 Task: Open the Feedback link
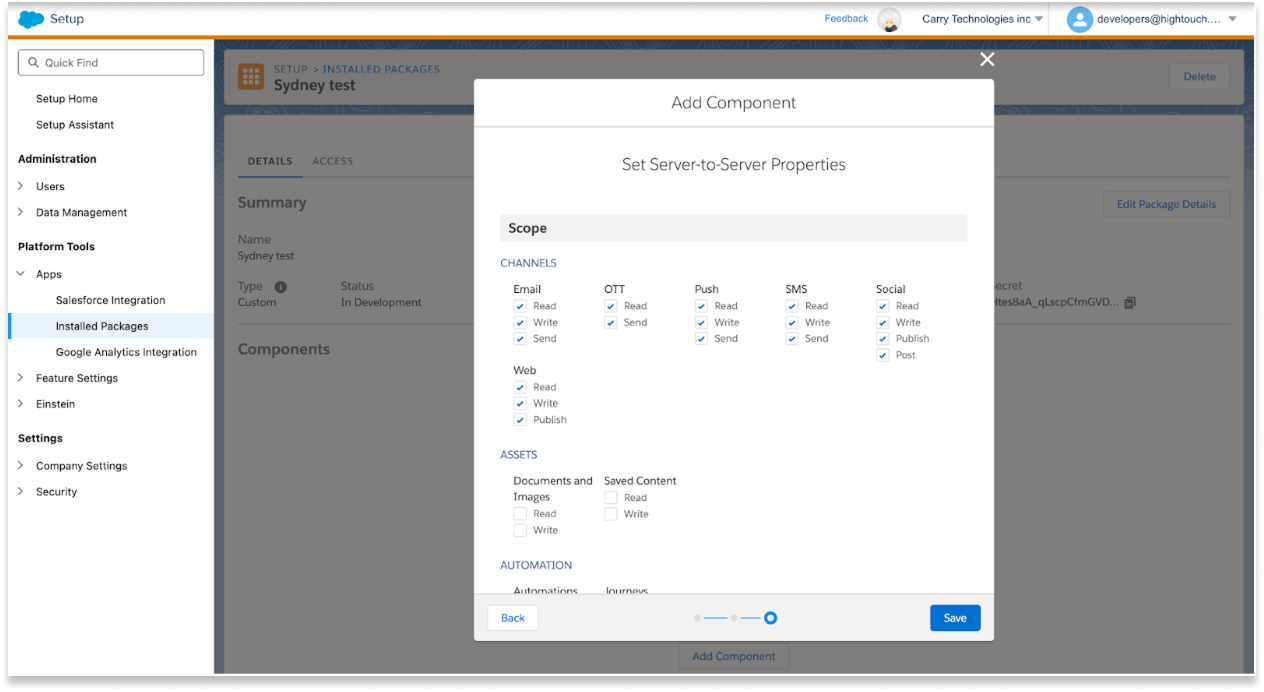[x=846, y=18]
